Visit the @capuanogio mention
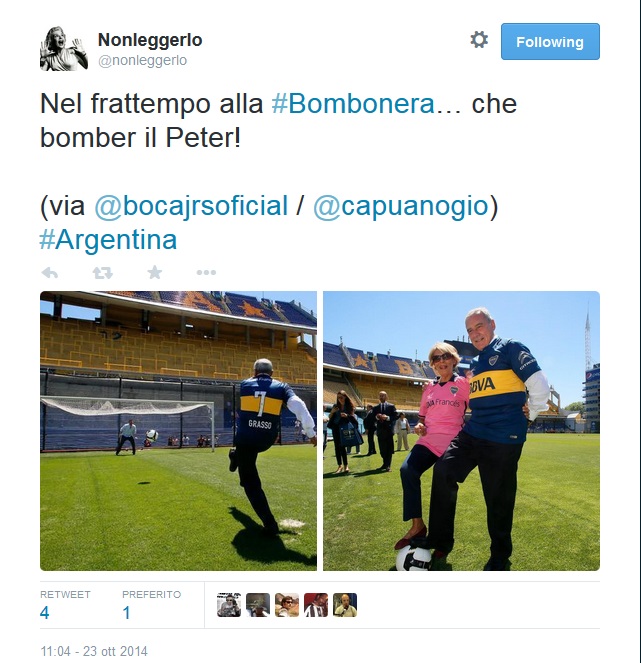This screenshot has height=663, width=641. coord(401,206)
